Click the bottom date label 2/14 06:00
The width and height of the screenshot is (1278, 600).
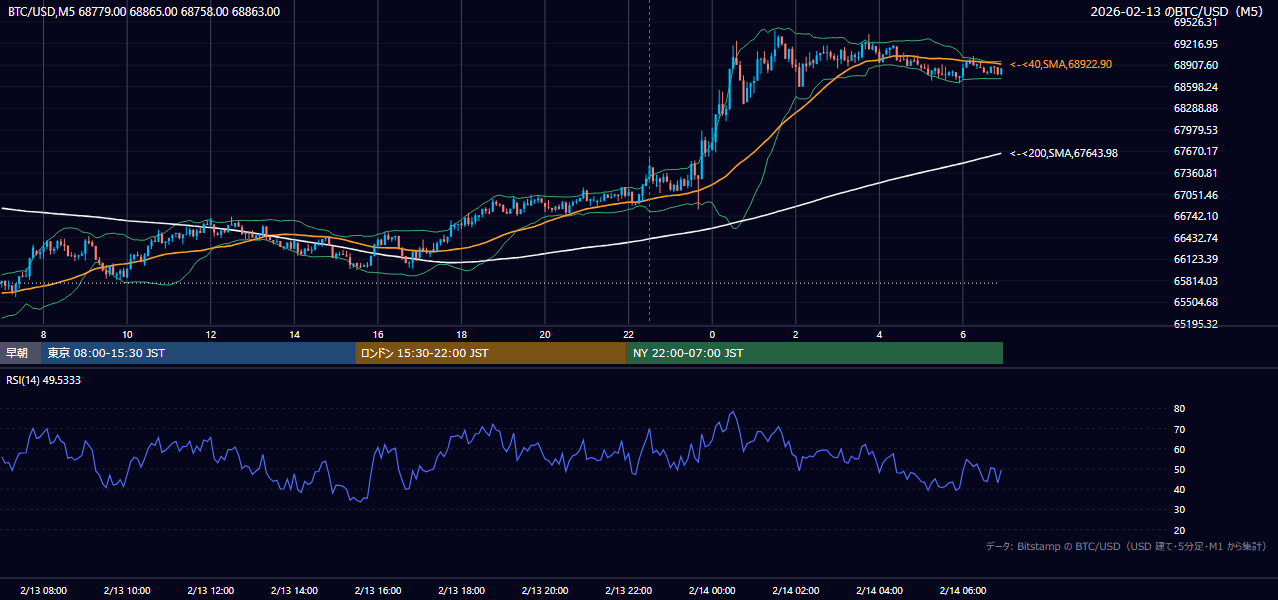[962, 590]
